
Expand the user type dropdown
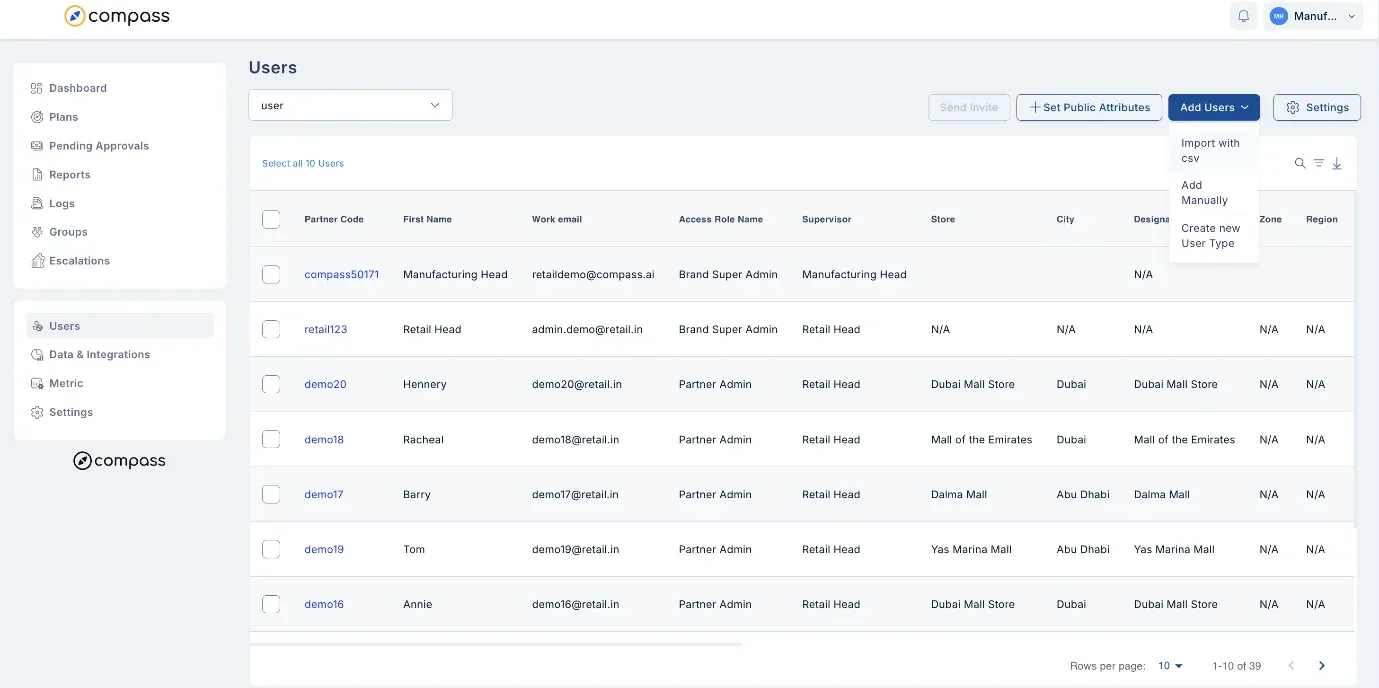coord(350,105)
